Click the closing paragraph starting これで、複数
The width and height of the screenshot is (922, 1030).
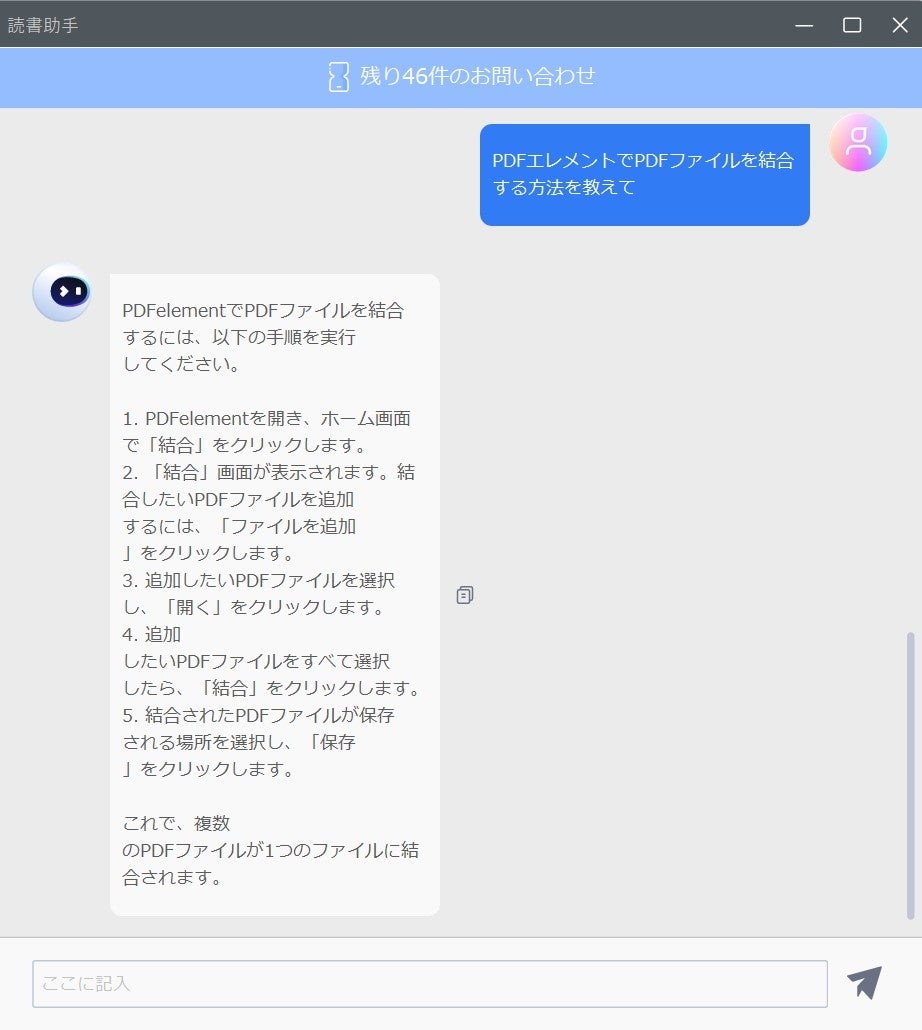270,850
